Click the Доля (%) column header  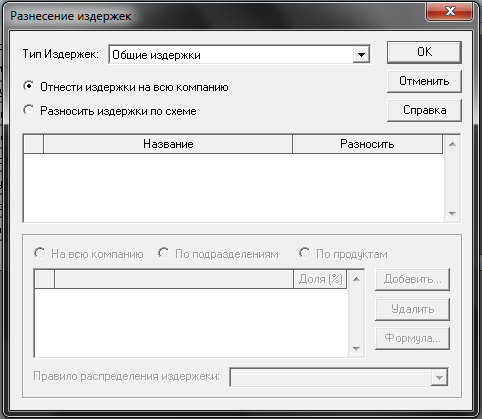pyautogui.click(x=320, y=279)
